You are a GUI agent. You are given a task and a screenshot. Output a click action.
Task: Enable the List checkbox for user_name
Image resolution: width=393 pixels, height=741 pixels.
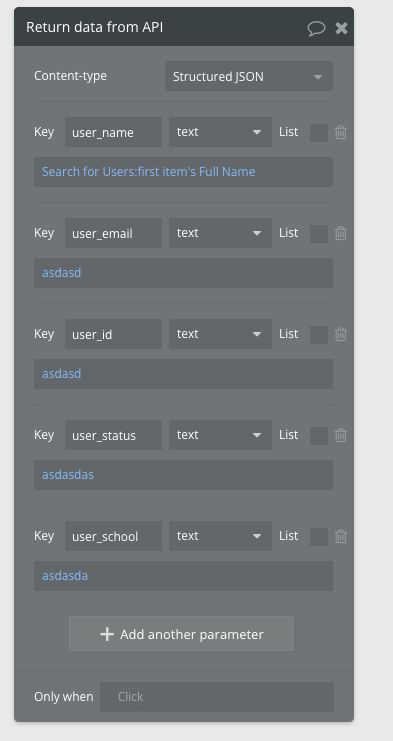click(x=319, y=133)
